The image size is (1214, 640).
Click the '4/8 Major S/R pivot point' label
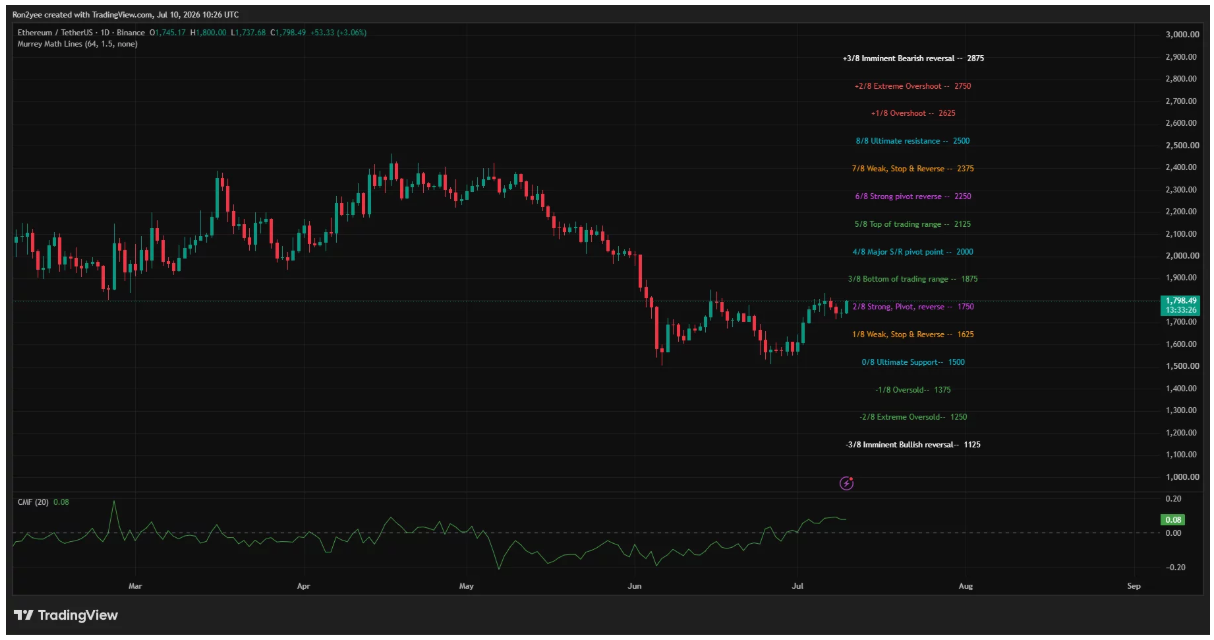[914, 252]
